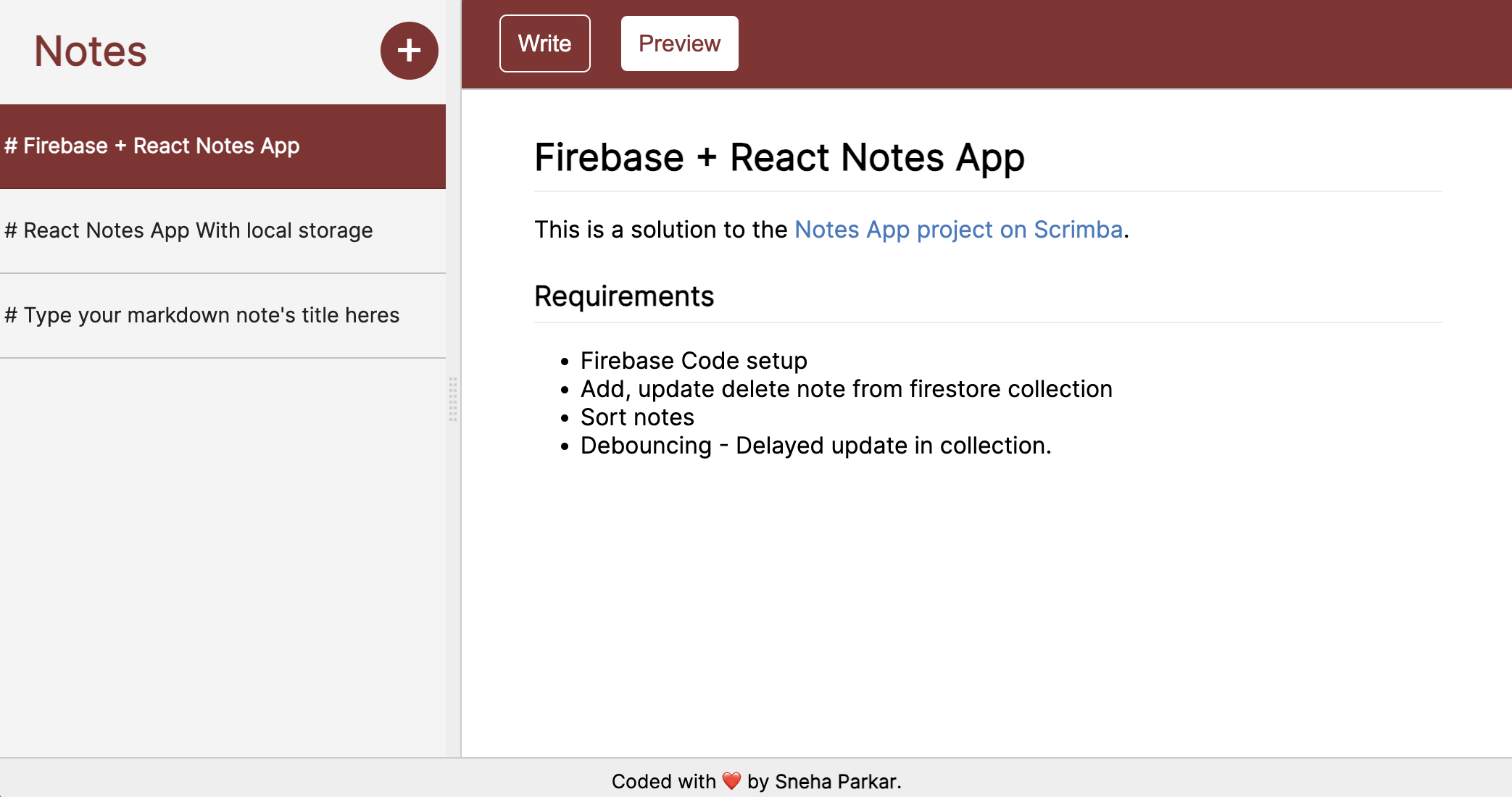Click the This is a solution paragraph text
Screen dimensions: 1512x797
click(660, 230)
